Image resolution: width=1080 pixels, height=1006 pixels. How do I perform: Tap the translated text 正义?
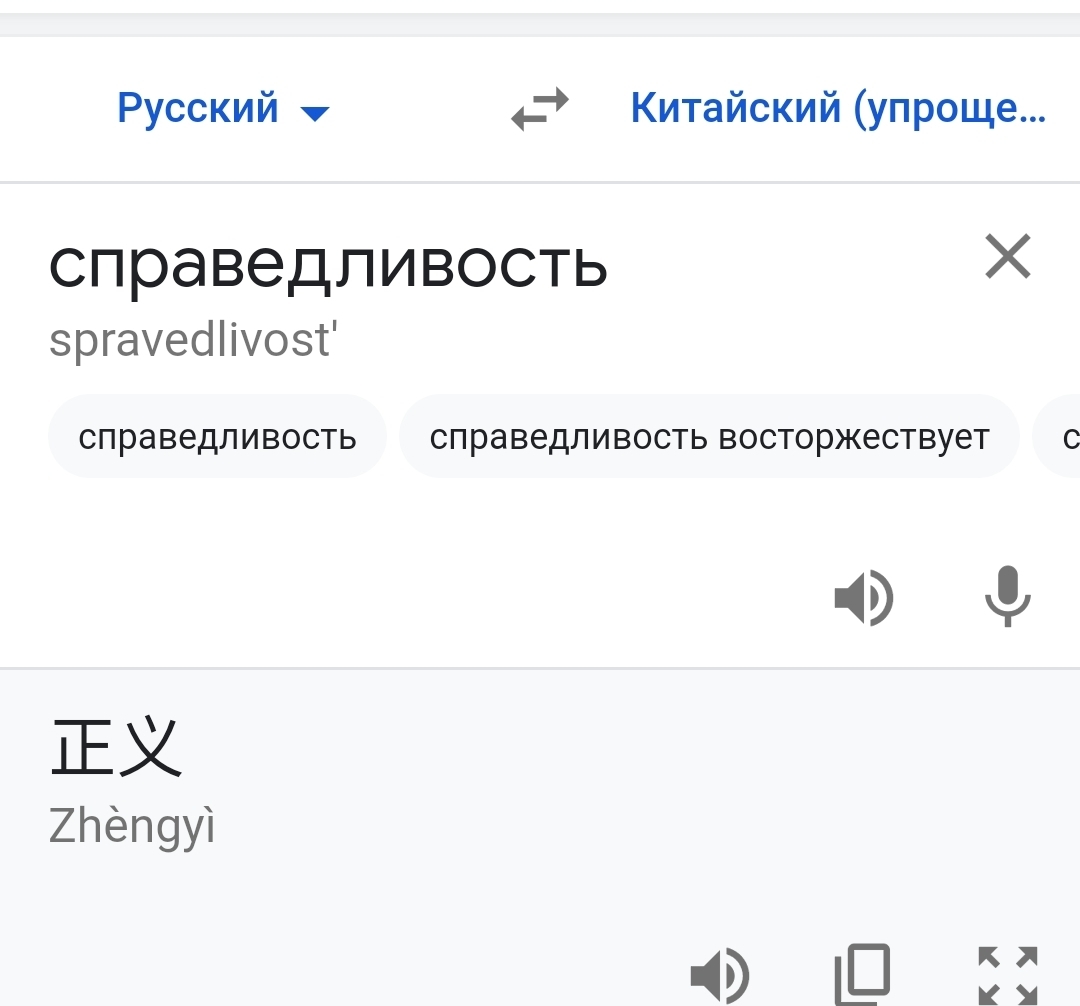[116, 747]
